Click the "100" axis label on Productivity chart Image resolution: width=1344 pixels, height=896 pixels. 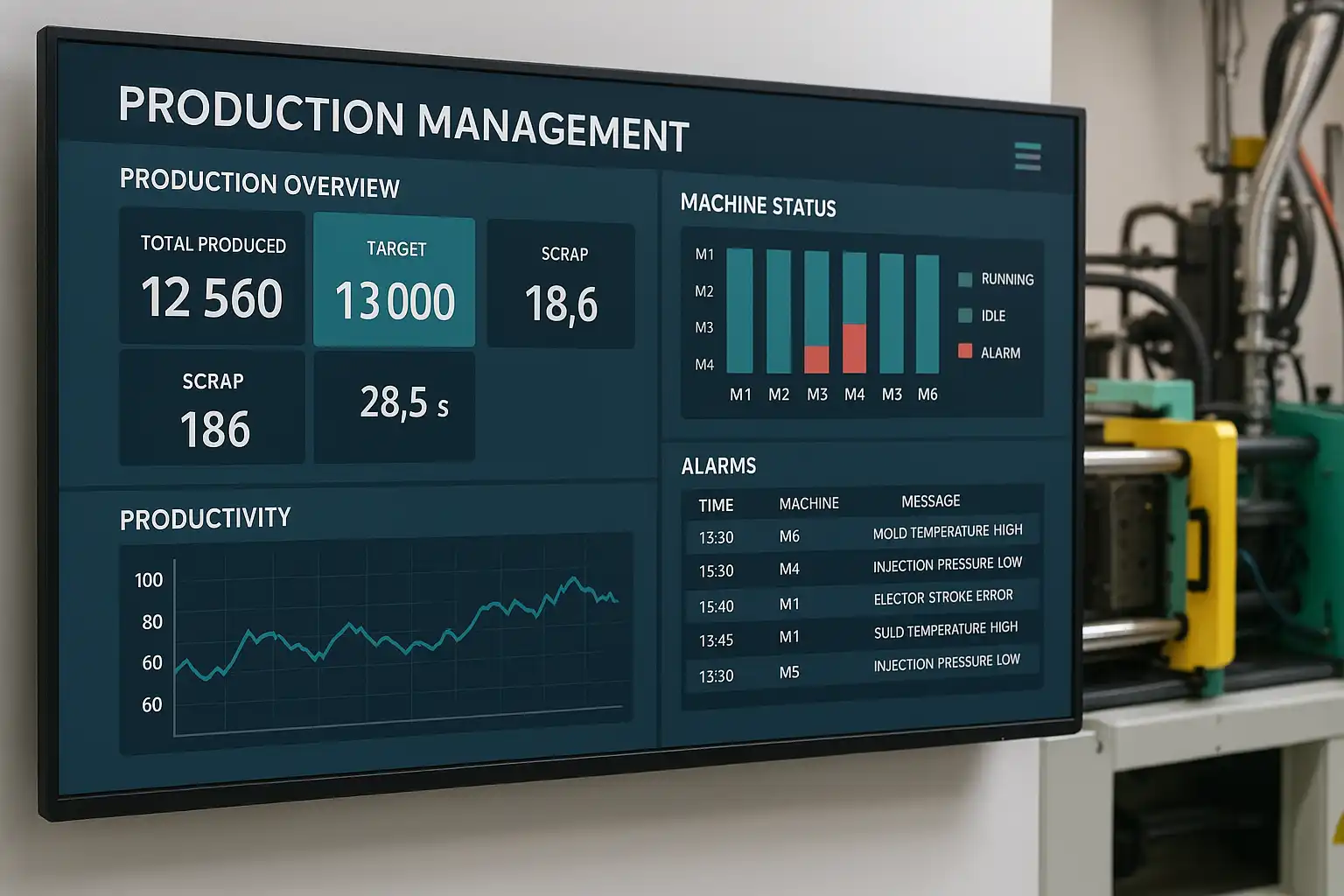coord(149,580)
